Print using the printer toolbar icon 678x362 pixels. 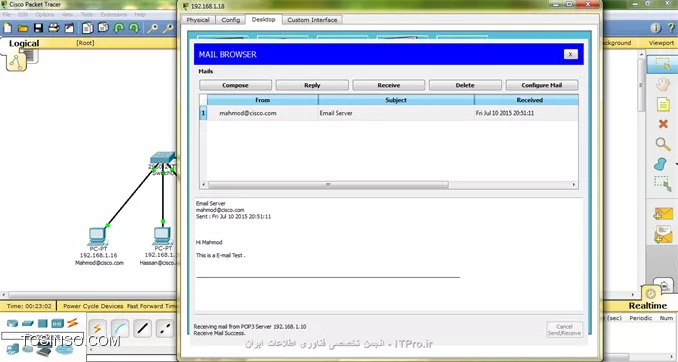[54, 29]
